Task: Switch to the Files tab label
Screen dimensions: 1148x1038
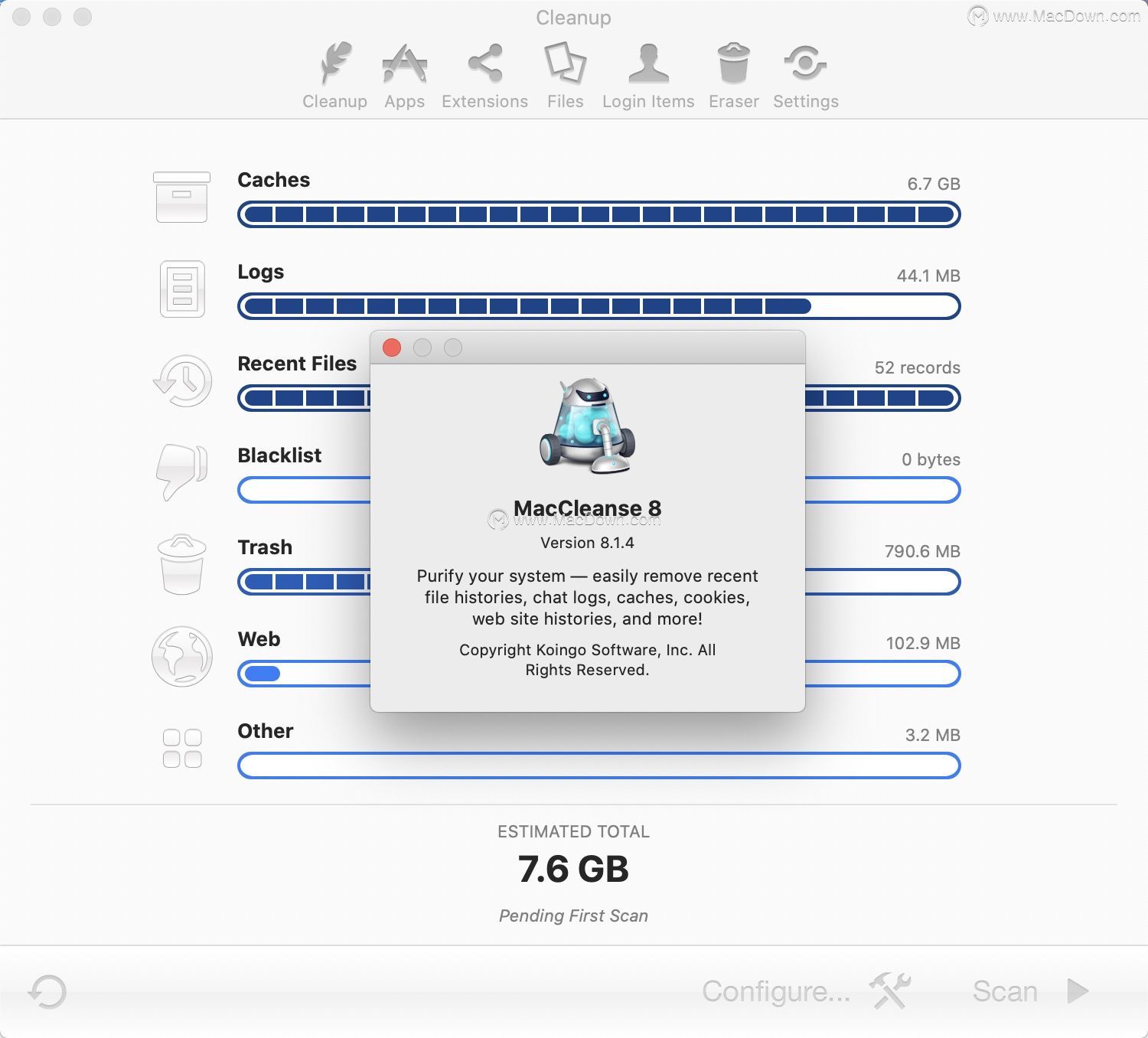Action: click(565, 102)
